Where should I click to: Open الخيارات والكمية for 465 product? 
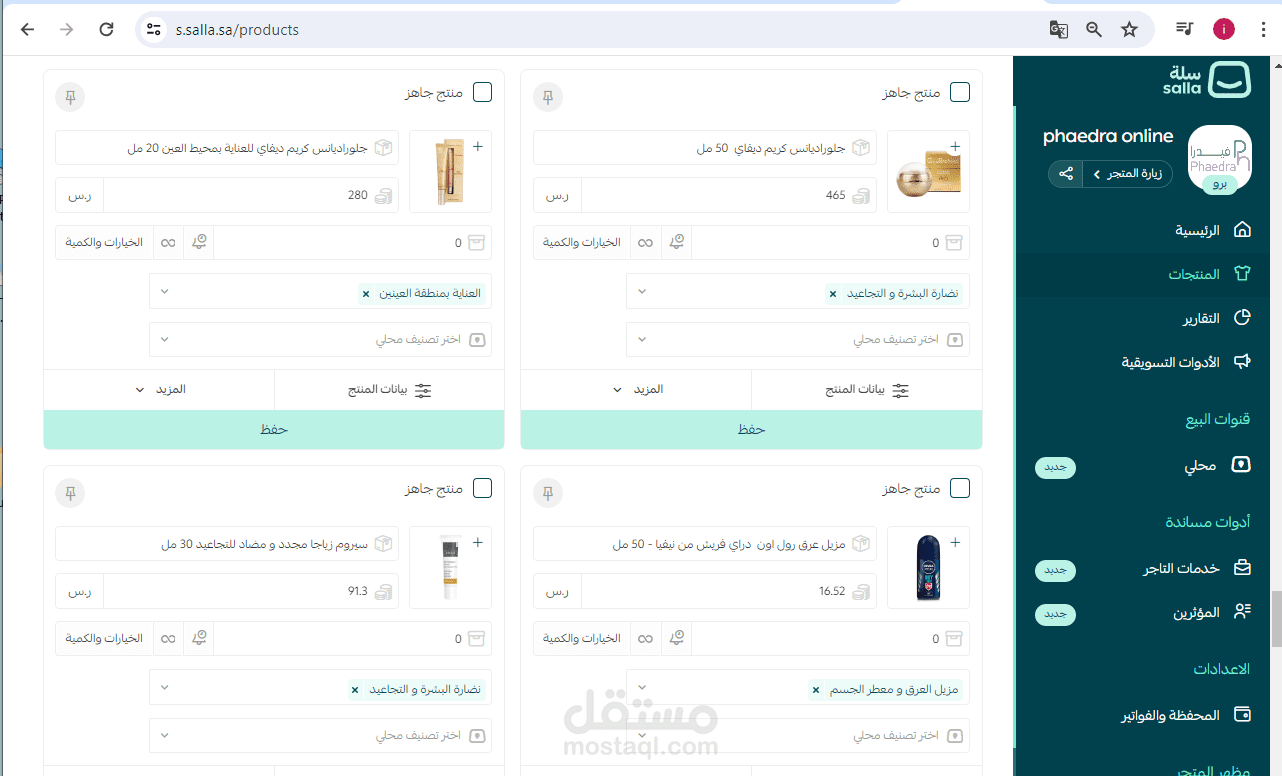[x=582, y=243]
